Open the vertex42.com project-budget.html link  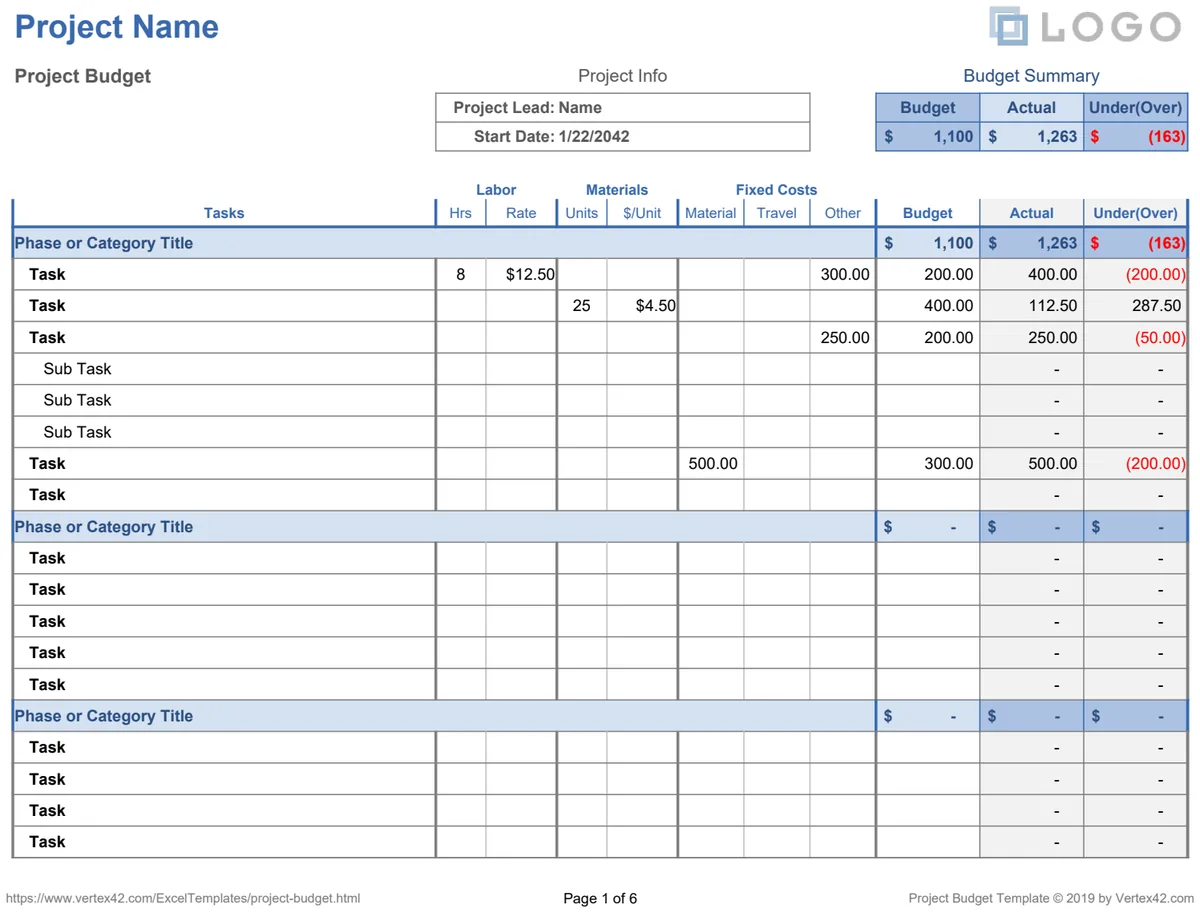[183, 898]
